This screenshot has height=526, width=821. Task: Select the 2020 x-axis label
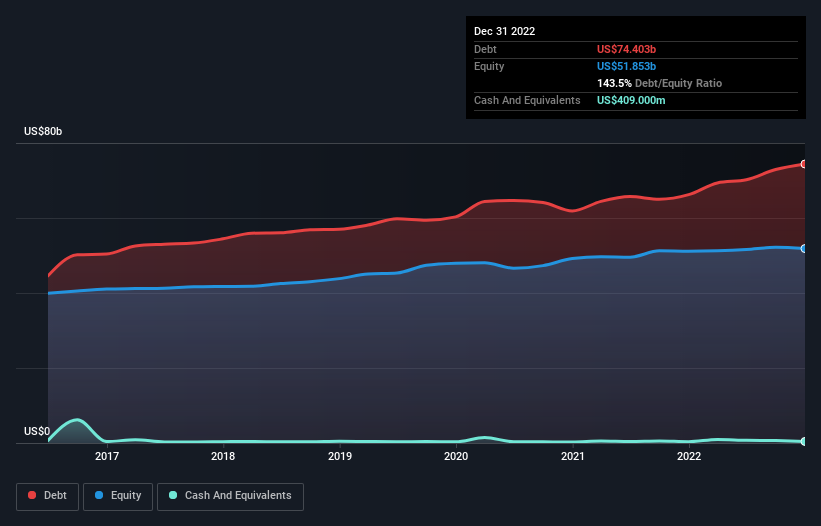click(x=456, y=456)
